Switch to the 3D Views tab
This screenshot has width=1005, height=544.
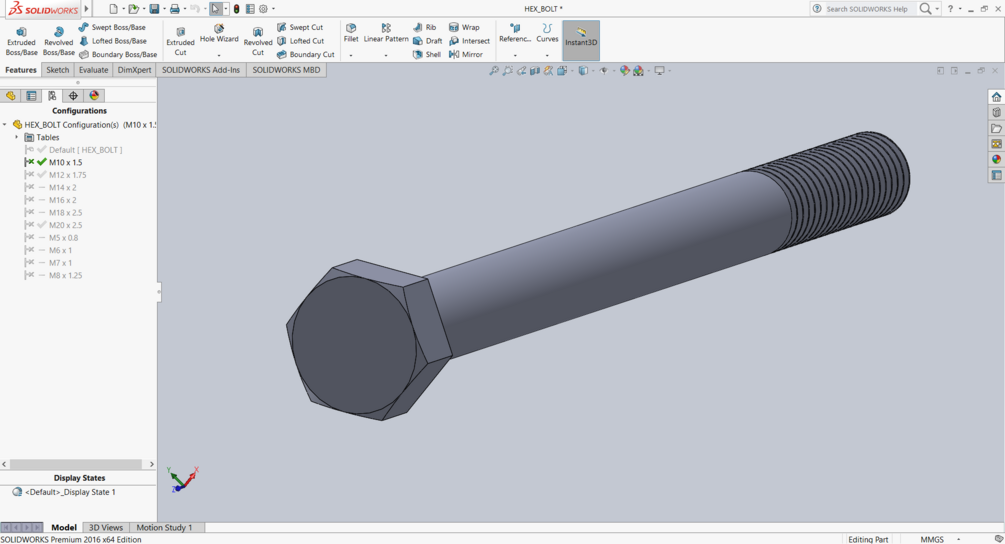(106, 527)
